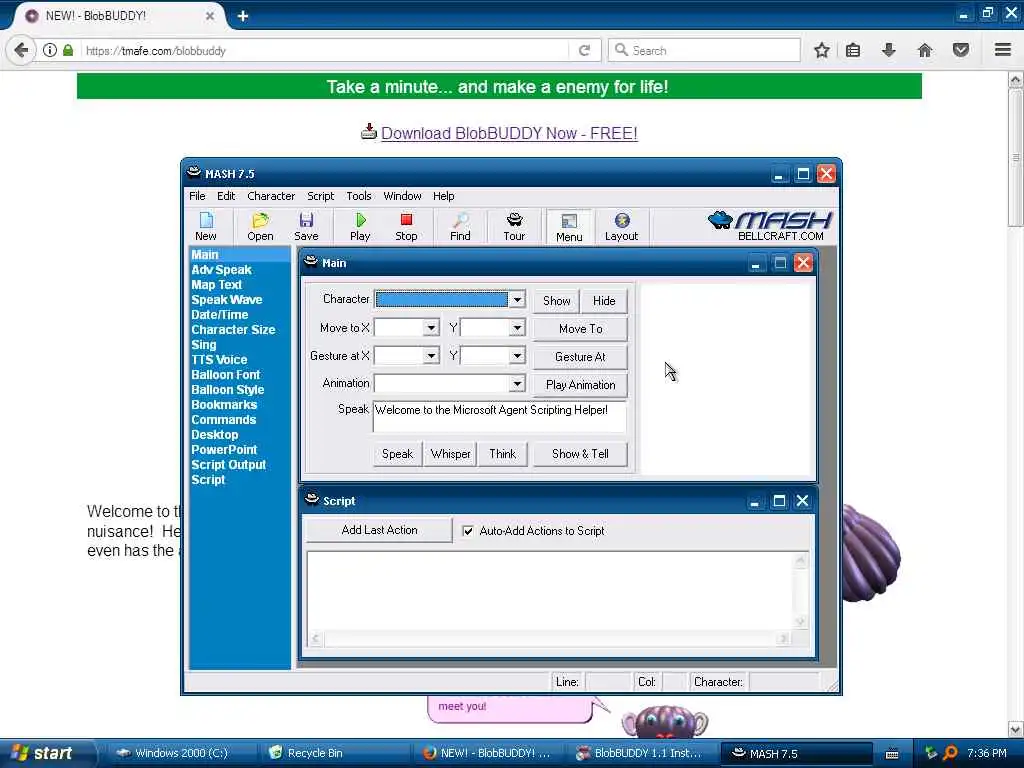This screenshot has height=768, width=1024.
Task: Click the Show character button
Action: [x=556, y=300]
